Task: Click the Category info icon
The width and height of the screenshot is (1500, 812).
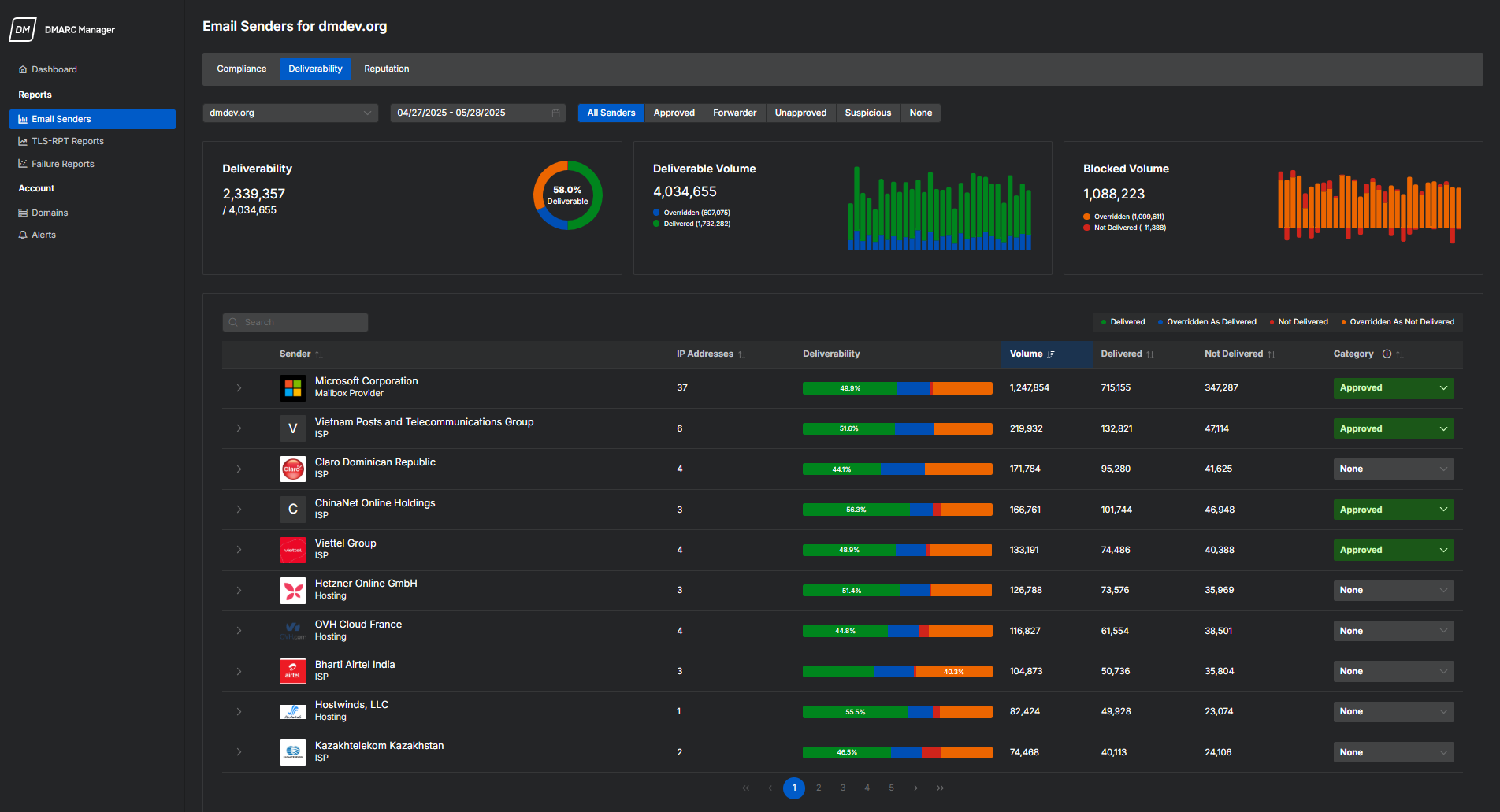Action: pos(1387,354)
